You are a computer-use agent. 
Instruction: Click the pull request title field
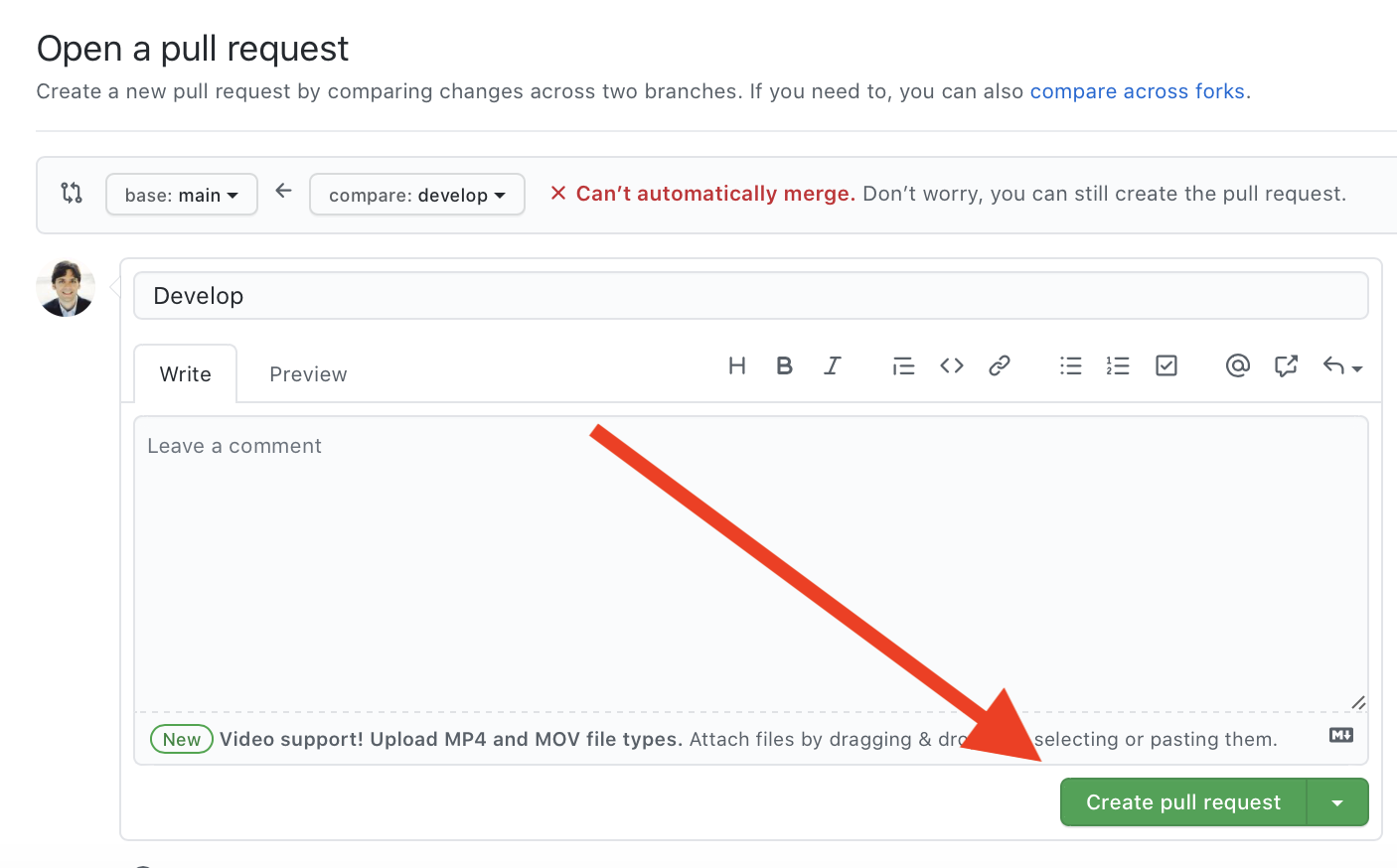[x=750, y=296]
